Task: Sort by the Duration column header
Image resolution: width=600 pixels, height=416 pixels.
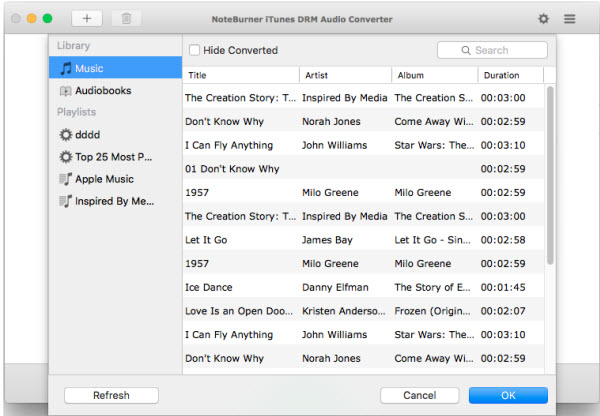Action: pyautogui.click(x=509, y=75)
